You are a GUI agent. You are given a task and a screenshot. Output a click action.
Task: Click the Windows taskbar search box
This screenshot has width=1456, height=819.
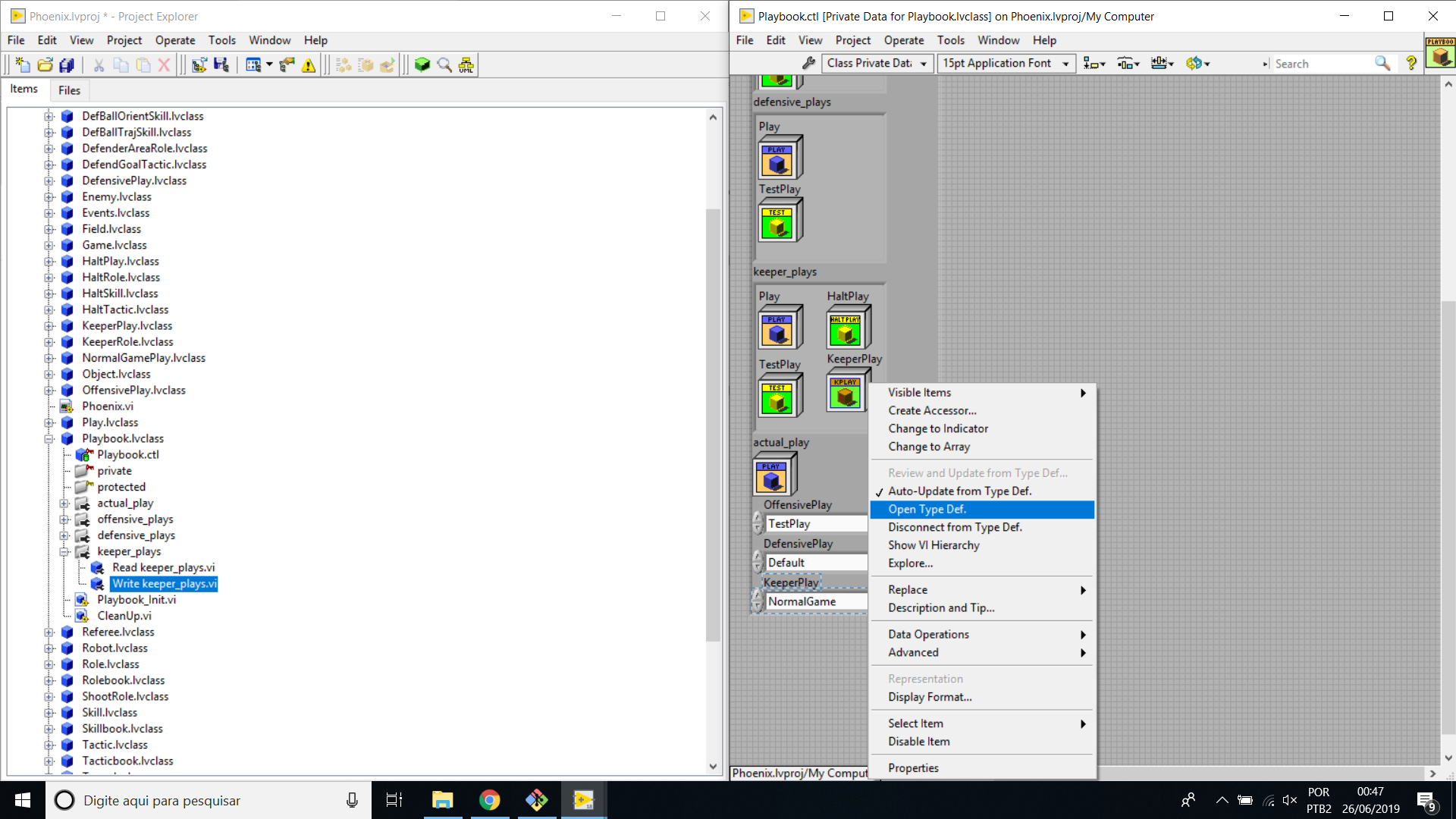click(209, 800)
